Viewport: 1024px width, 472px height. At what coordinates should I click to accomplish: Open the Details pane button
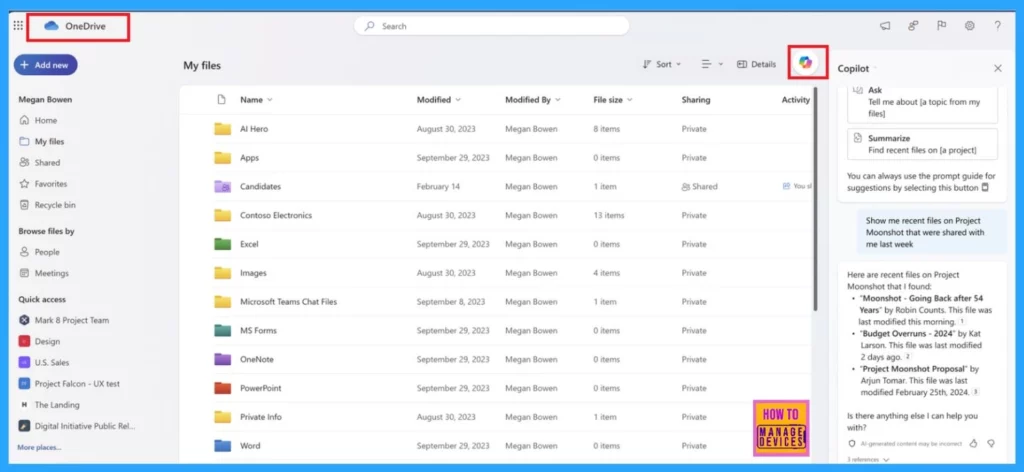(756, 64)
